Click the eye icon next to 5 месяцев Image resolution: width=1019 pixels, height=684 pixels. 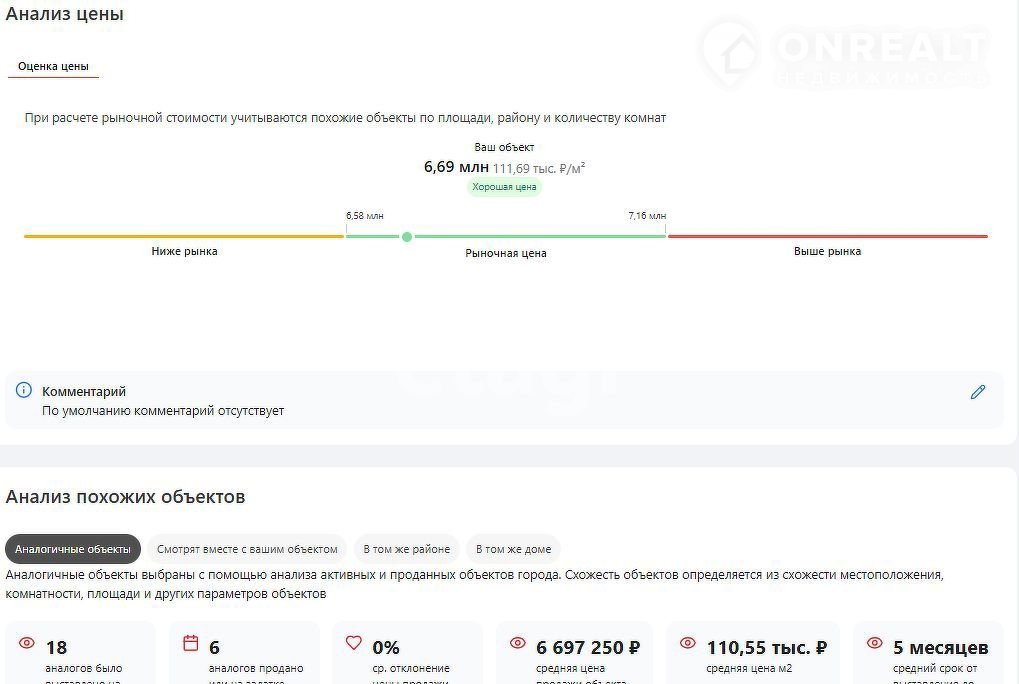coord(874,643)
